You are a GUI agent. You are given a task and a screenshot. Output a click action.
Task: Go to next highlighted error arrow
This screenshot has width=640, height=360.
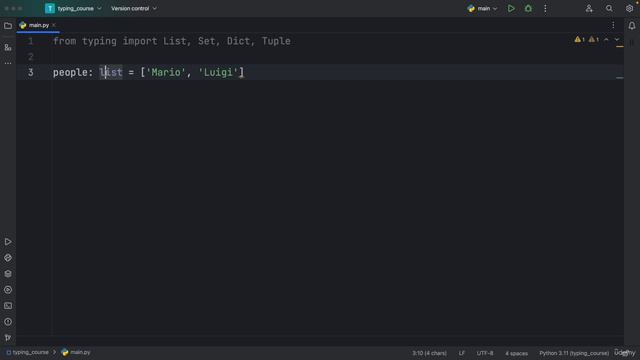(617, 40)
